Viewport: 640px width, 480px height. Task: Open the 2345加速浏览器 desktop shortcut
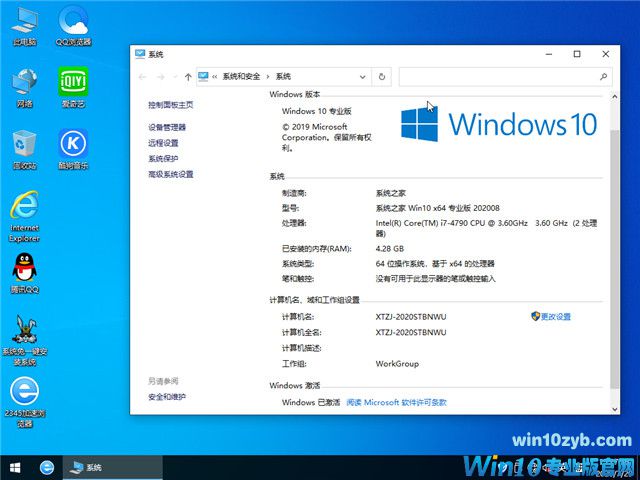point(24,402)
